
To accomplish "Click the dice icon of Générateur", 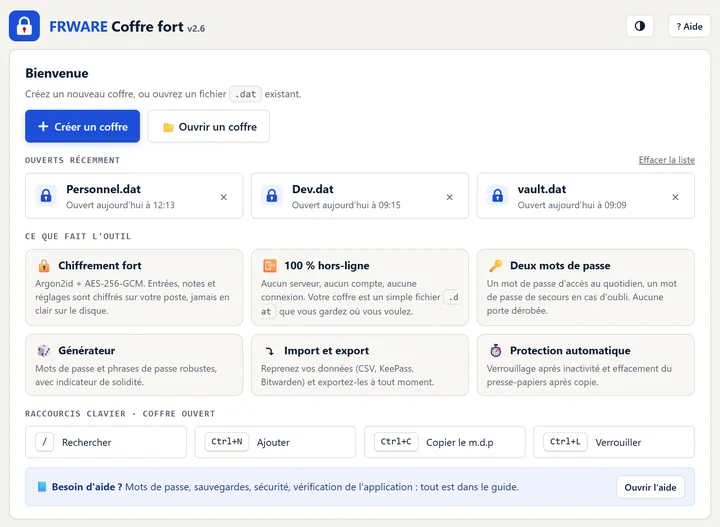I will pos(44,351).
